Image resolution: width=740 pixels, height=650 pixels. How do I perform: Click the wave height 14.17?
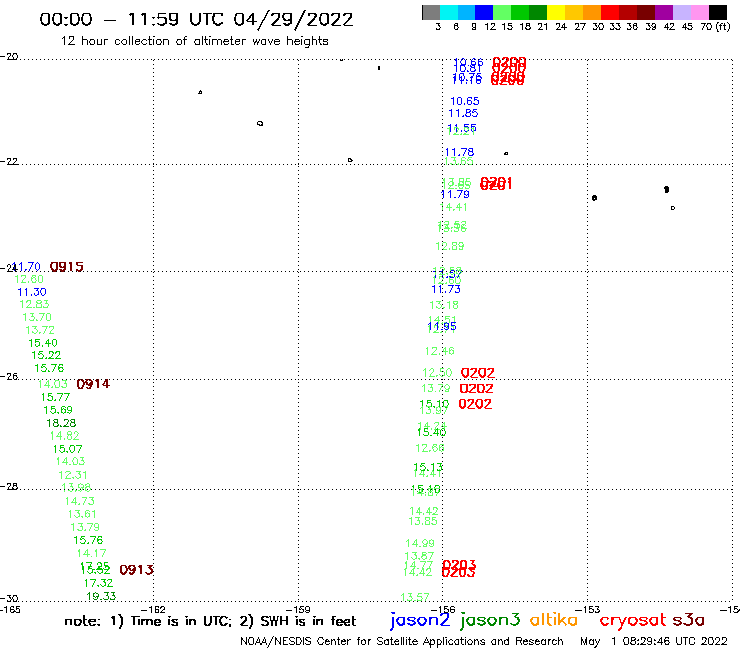tap(92, 553)
